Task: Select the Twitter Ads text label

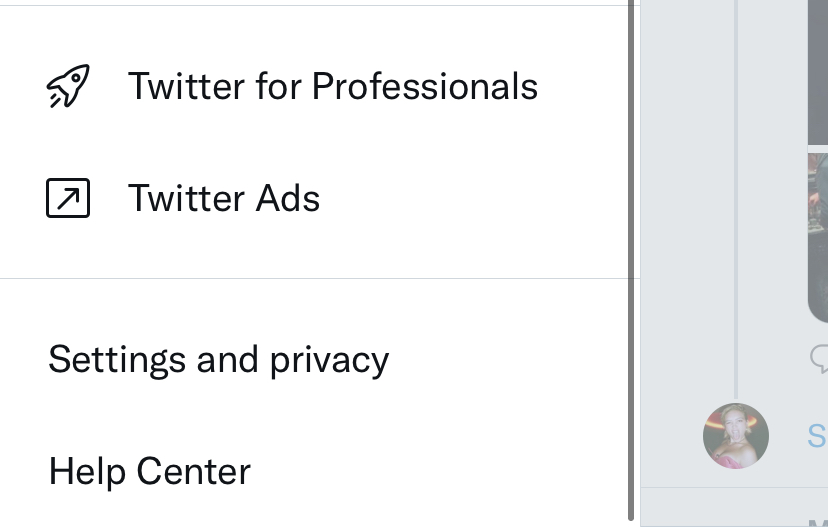Action: [x=224, y=199]
